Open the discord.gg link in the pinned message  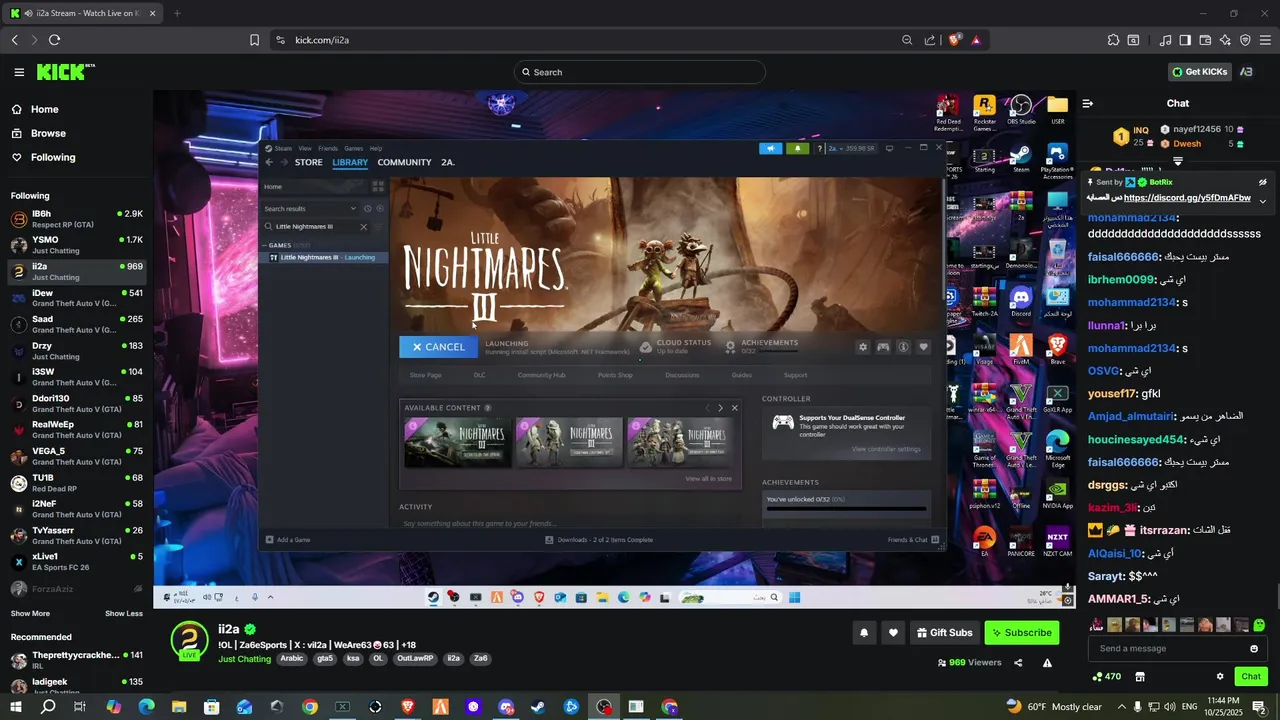coord(1187,198)
